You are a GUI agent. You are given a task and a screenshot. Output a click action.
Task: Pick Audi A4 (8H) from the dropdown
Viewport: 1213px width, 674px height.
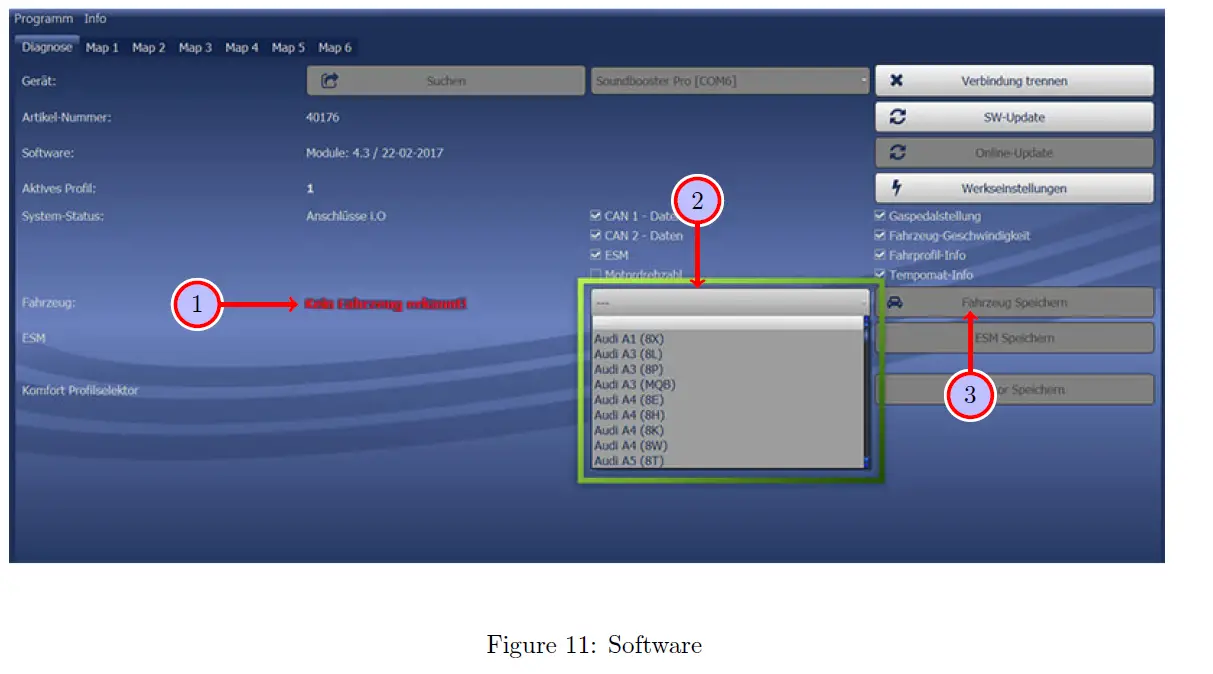pyautogui.click(x=728, y=415)
